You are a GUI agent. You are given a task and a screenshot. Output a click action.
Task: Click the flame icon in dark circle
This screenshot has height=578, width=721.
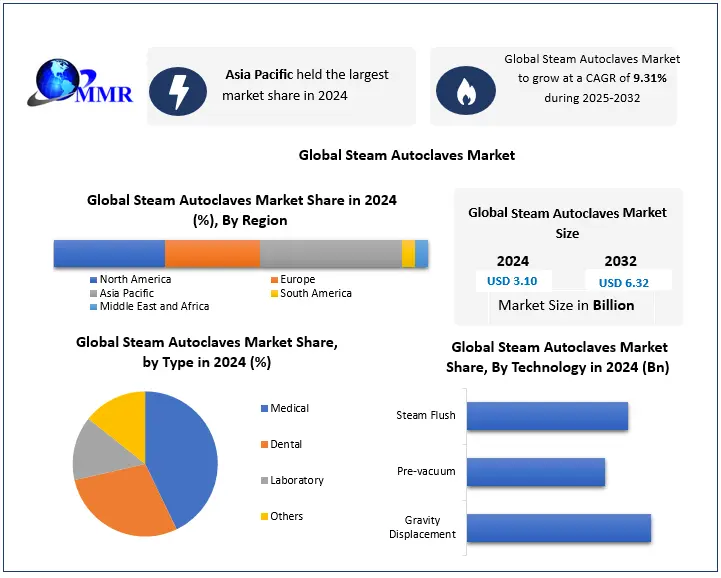(463, 91)
